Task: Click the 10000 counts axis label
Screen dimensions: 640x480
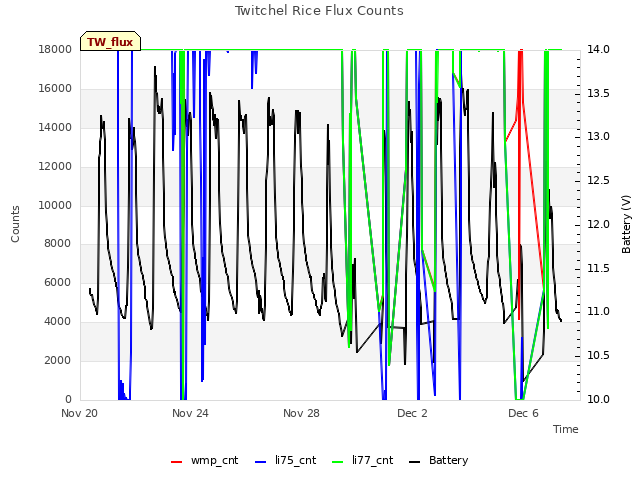Action: (55, 205)
